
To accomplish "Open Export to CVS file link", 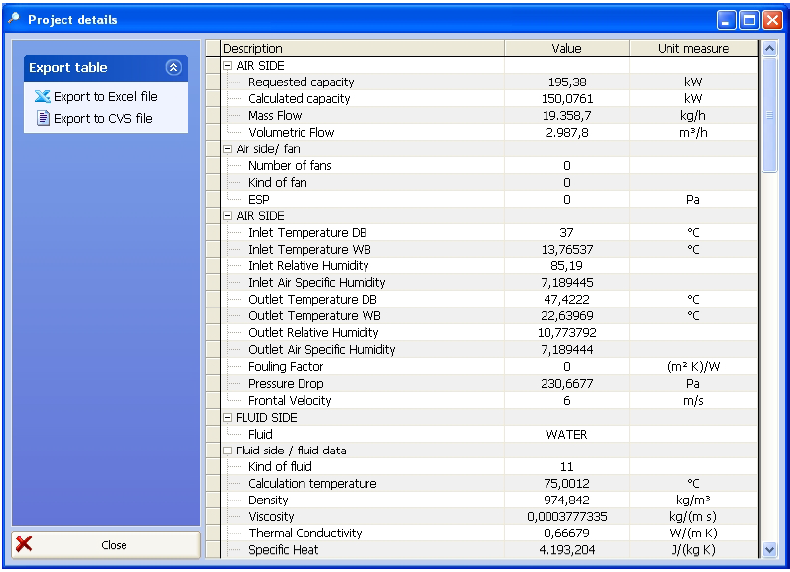I will (x=103, y=118).
